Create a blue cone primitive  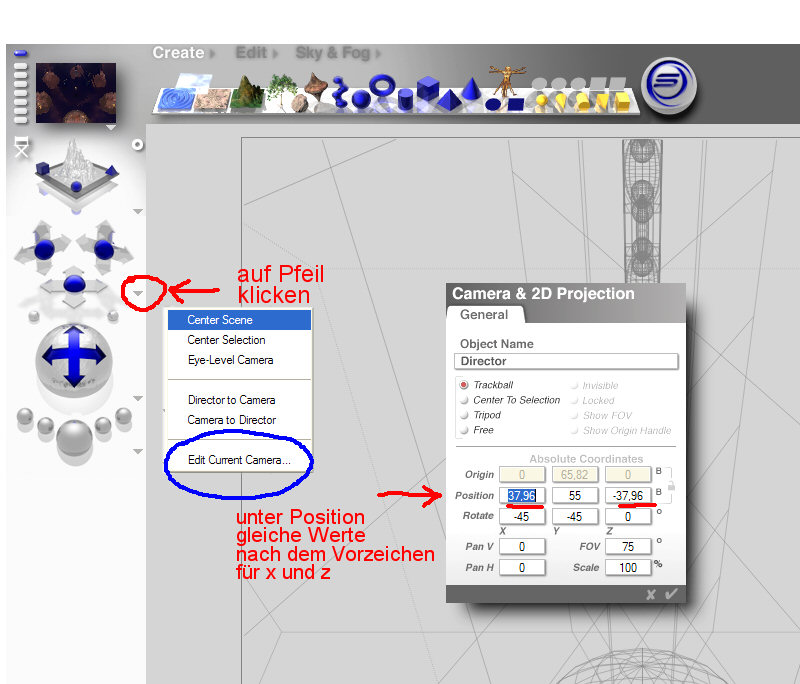472,88
